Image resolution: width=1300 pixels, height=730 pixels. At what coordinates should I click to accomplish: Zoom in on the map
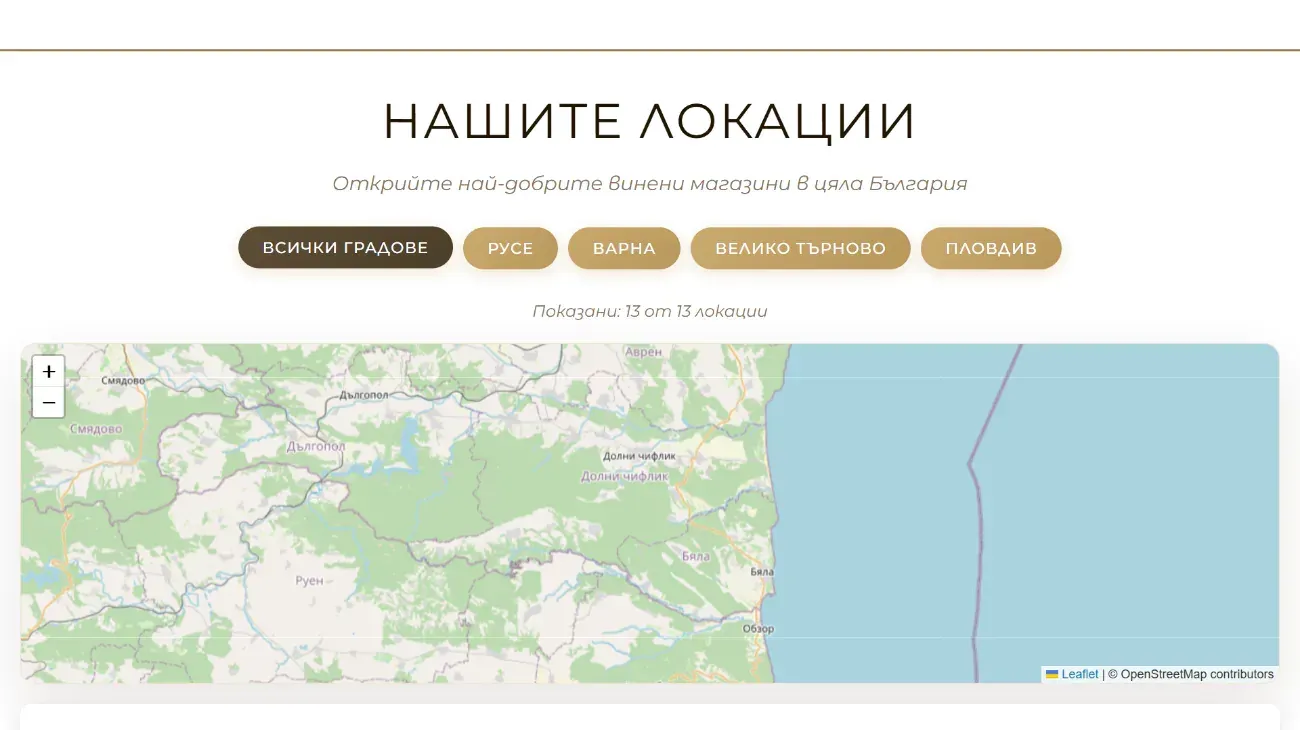tap(49, 372)
